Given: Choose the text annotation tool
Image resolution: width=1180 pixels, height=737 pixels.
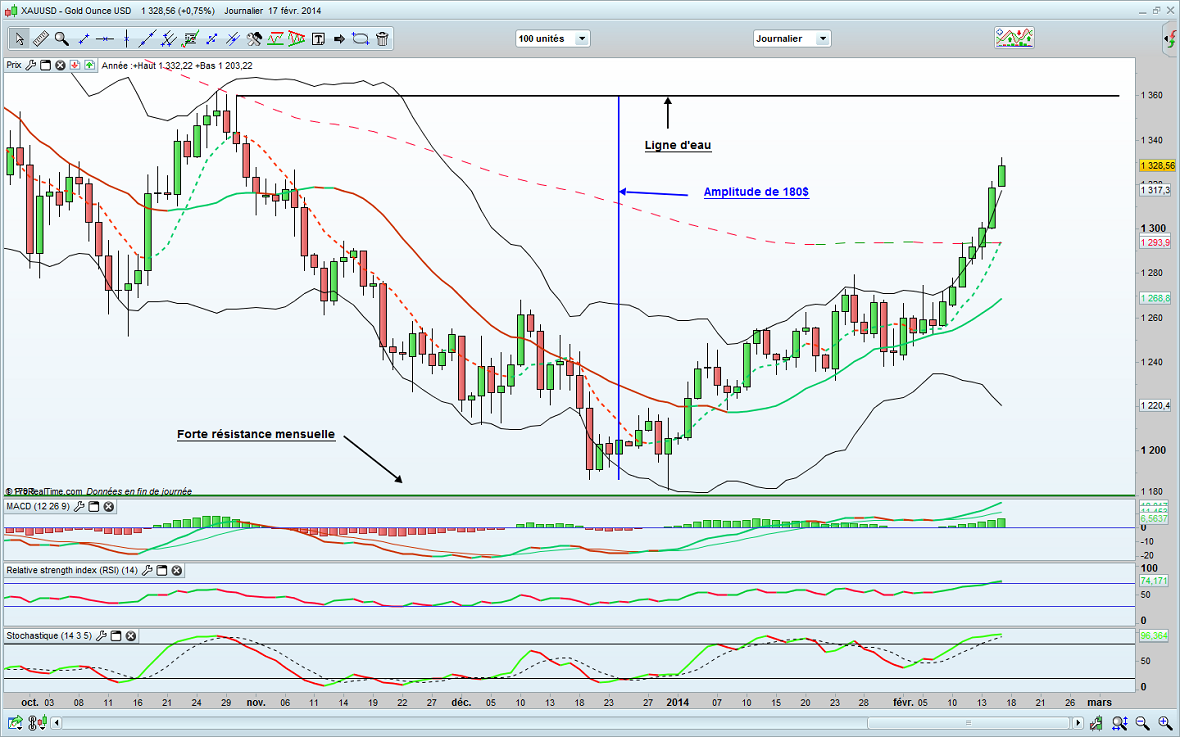Looking at the screenshot, I should coord(319,39).
